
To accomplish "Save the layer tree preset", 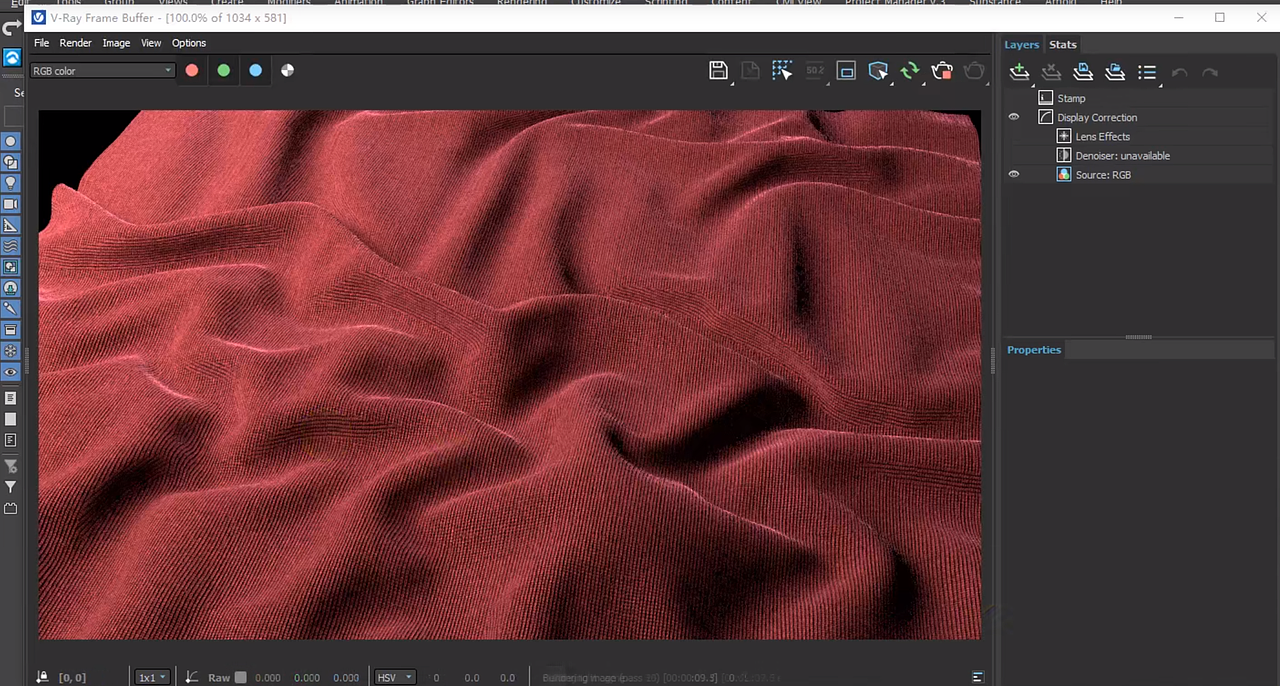I will click(1083, 71).
